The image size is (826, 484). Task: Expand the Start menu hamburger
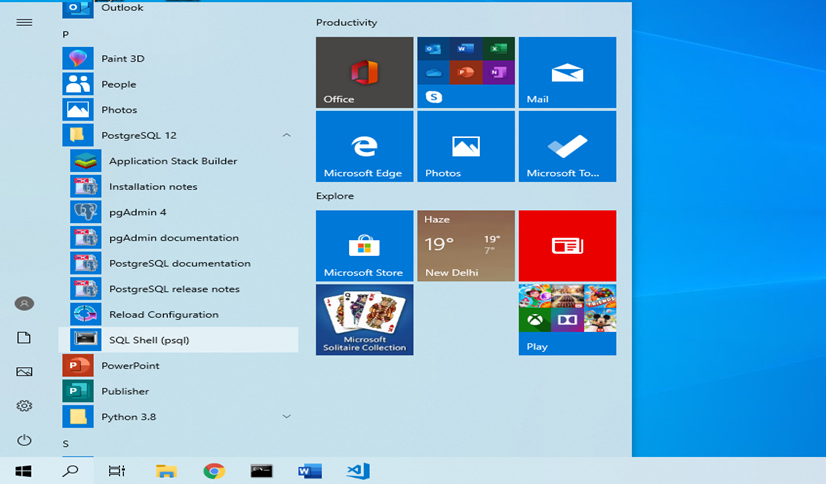[x=24, y=22]
